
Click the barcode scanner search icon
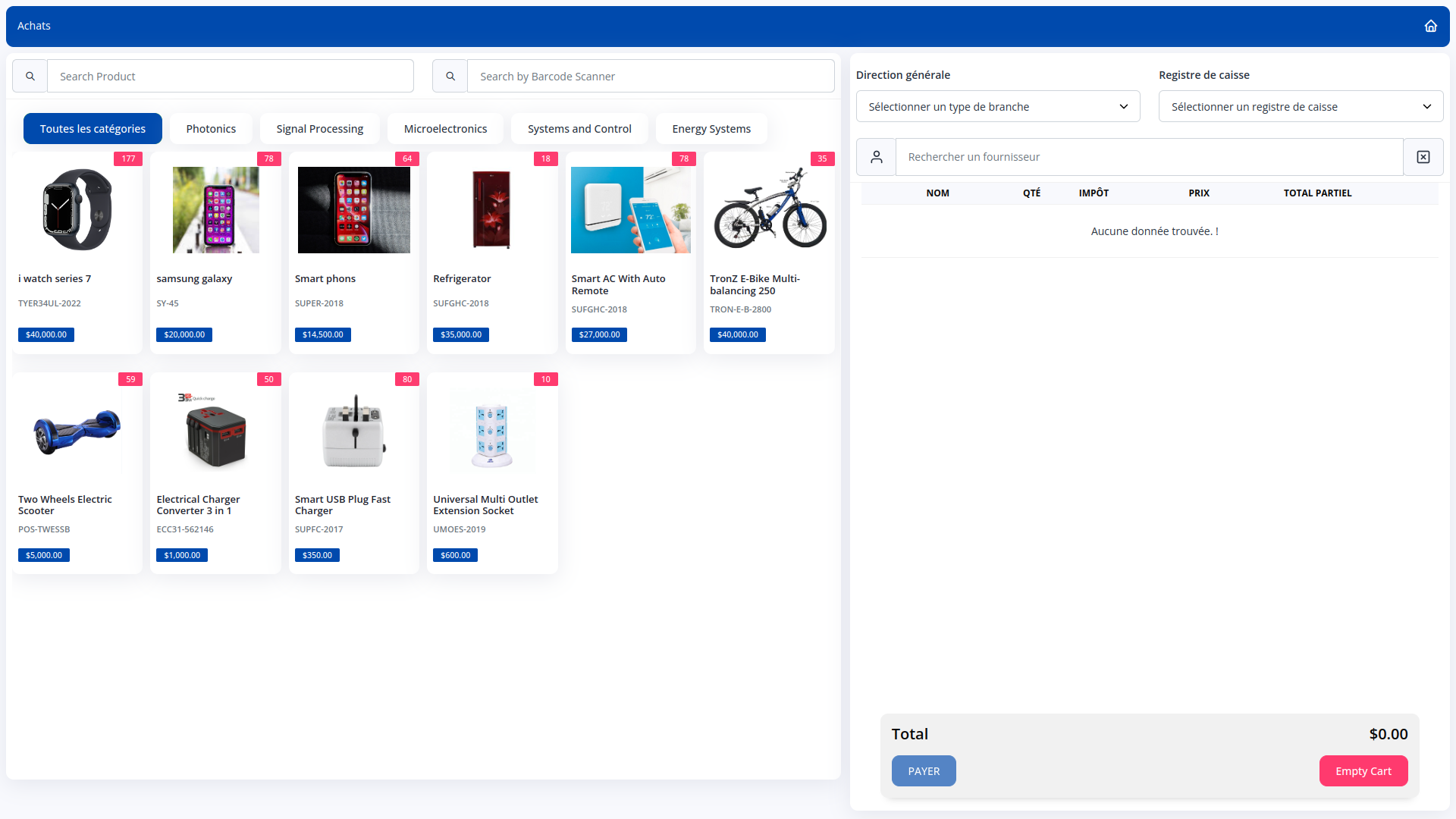tap(450, 76)
